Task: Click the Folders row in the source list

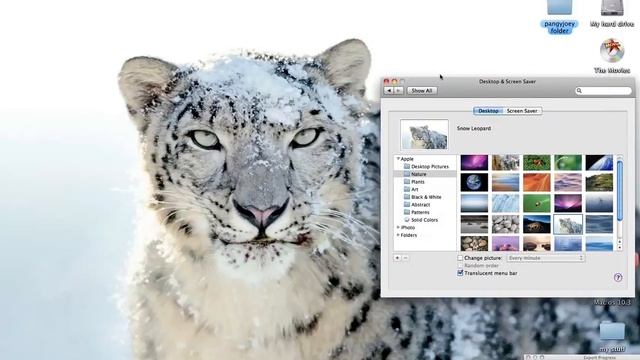Action: coord(425,235)
